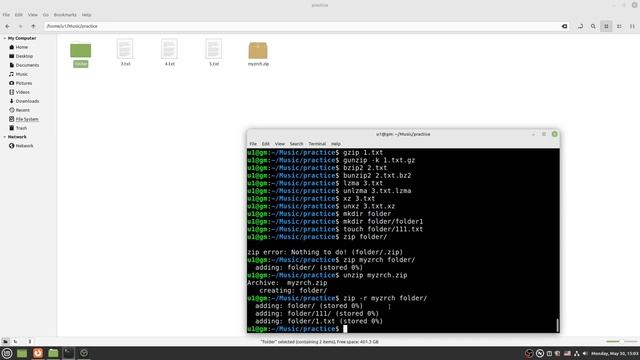Open the file manager Help menu
Screen dimensions: 640x360
coord(87,15)
